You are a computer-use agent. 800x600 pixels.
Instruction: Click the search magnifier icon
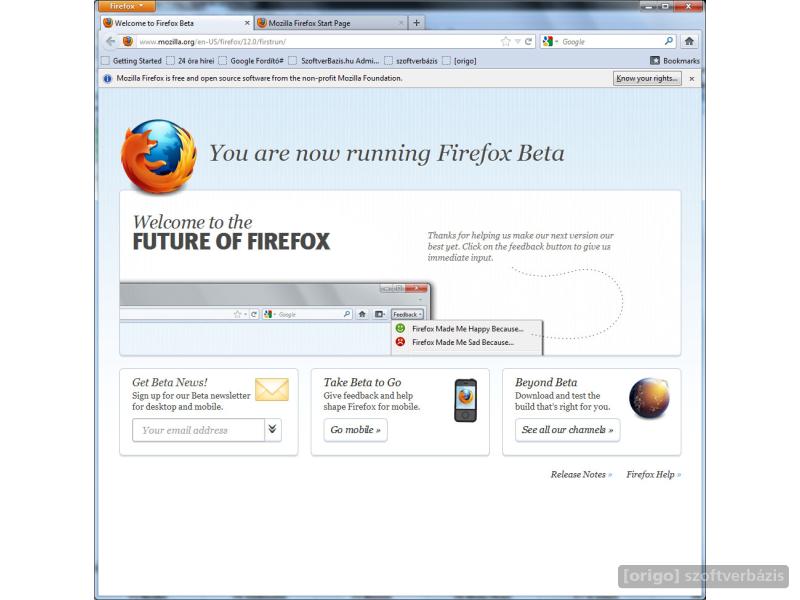pos(668,41)
